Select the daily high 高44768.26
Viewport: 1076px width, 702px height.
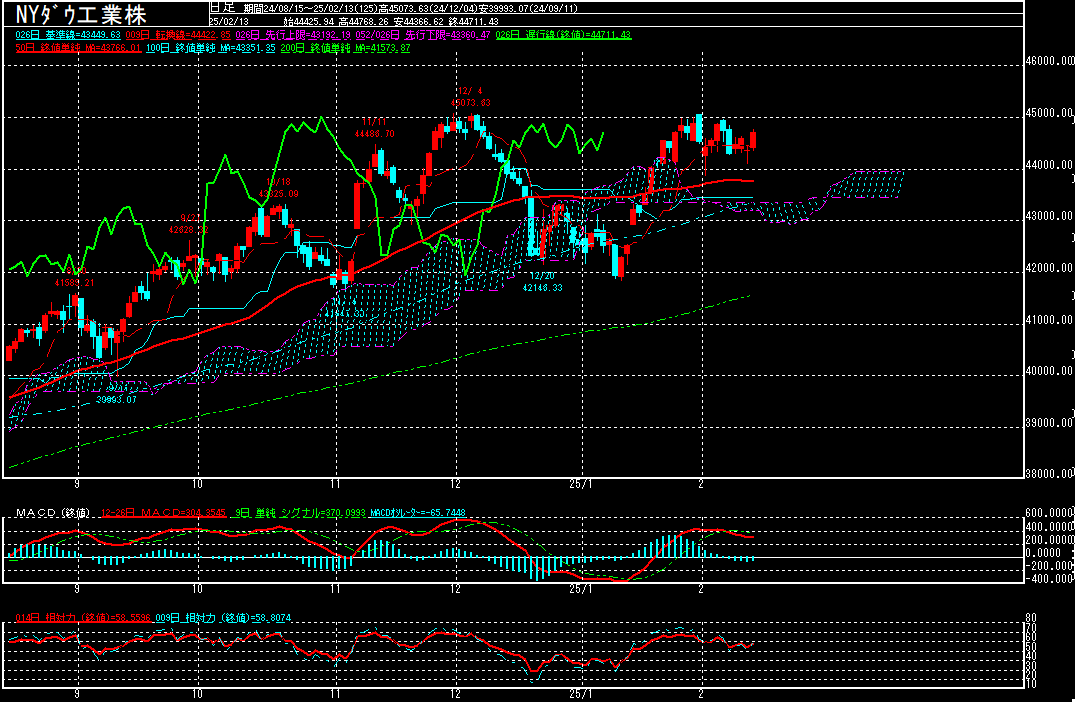tap(363, 21)
